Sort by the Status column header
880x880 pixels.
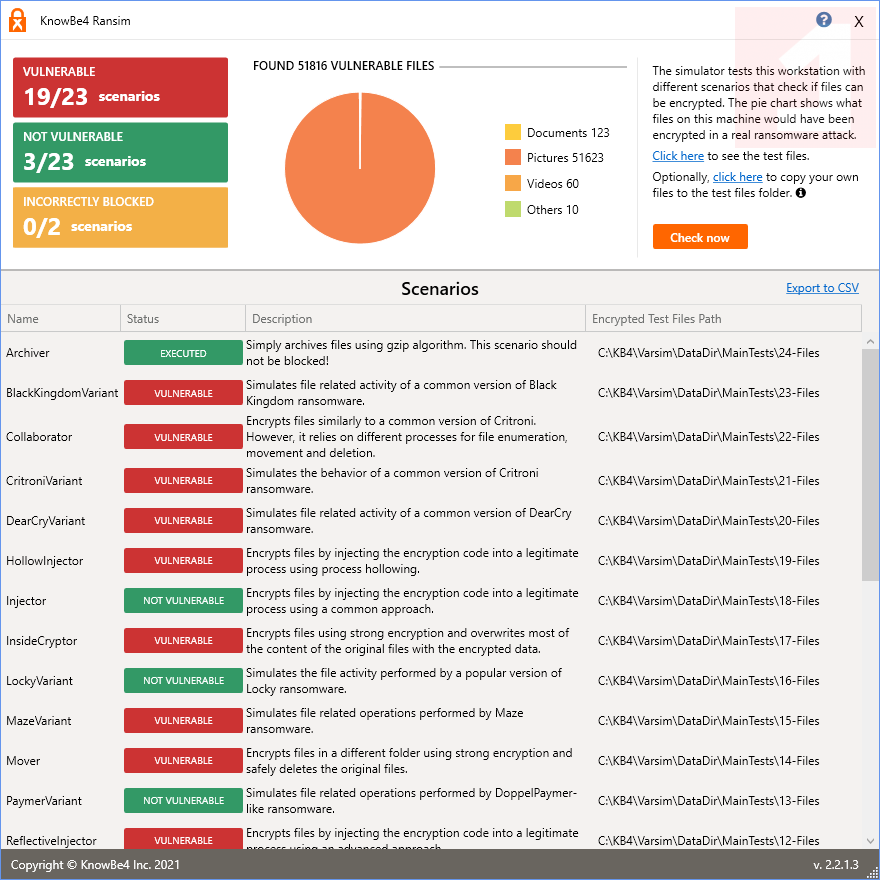tap(183, 318)
